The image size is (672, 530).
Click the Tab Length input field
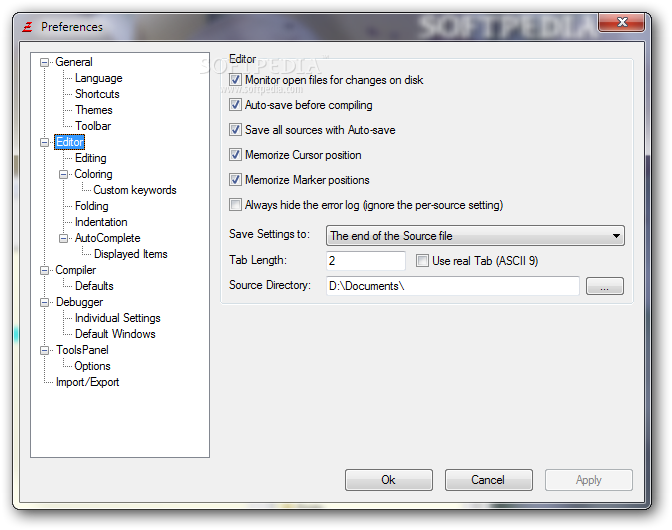click(366, 261)
